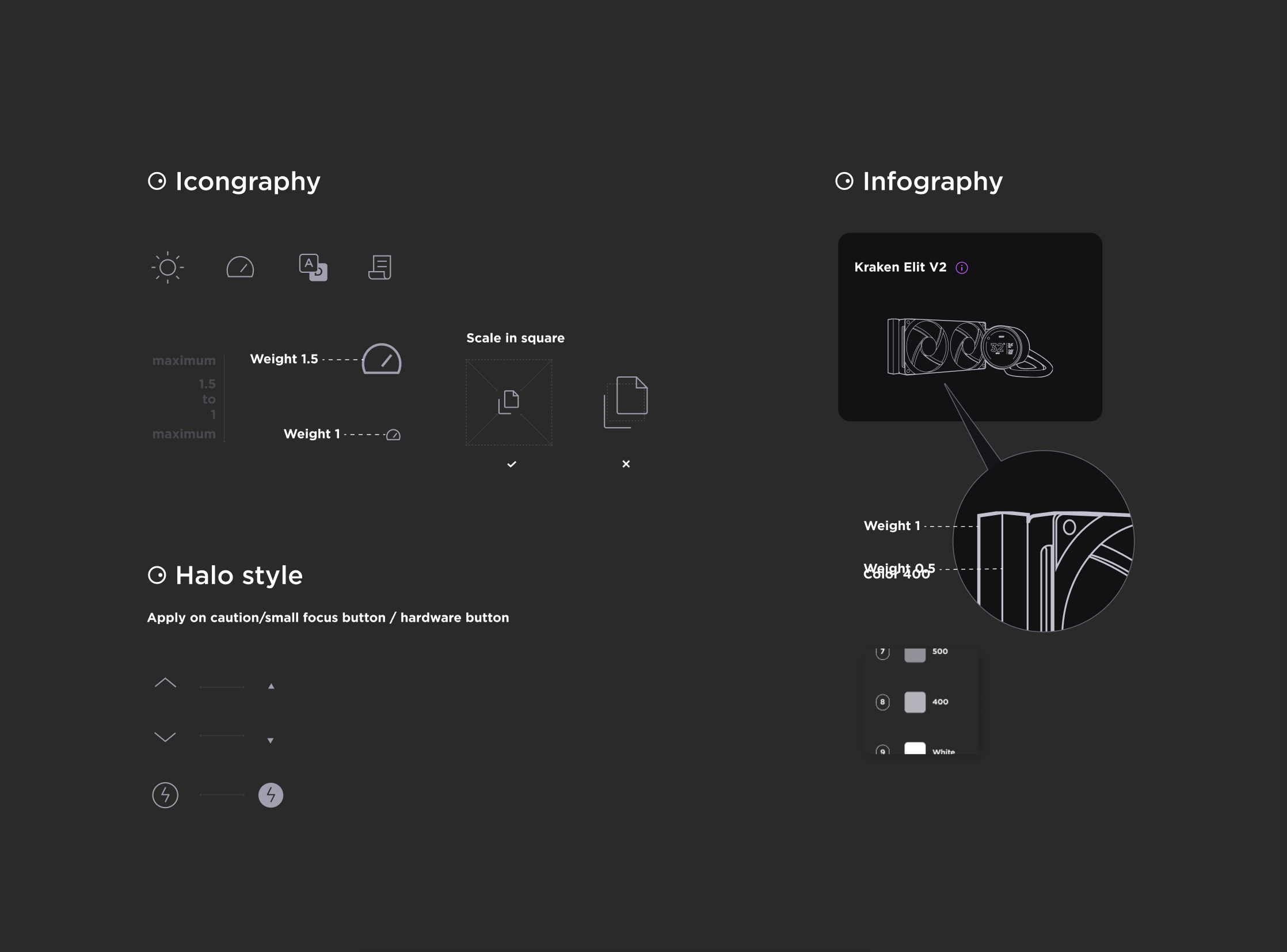Click the small Weight 1 gauge icon

pyautogui.click(x=393, y=435)
